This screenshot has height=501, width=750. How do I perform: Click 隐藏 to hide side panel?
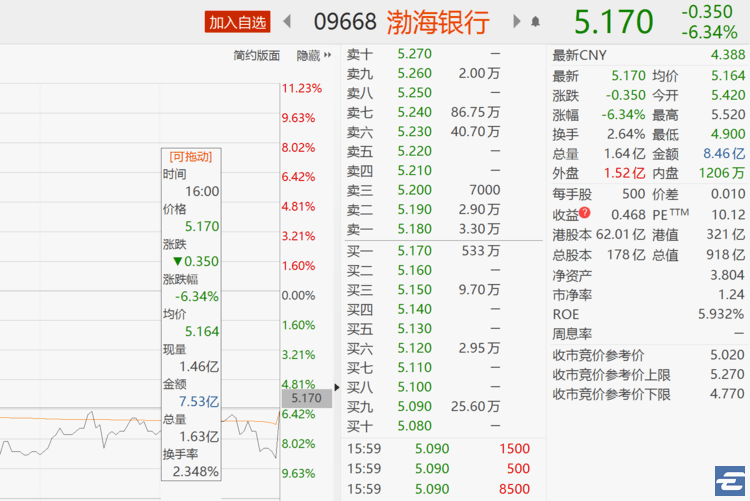313,56
